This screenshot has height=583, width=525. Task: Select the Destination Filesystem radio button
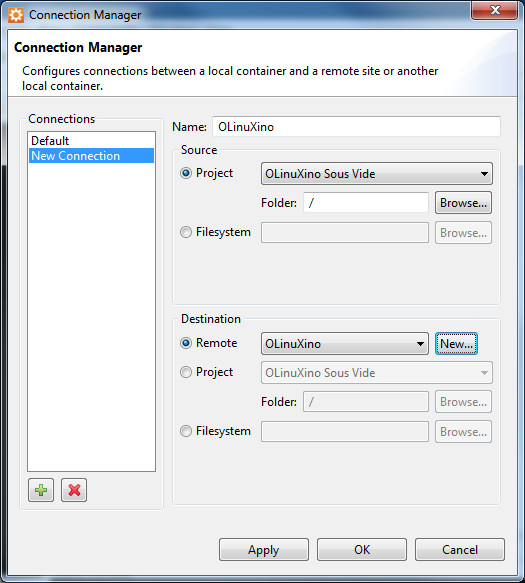tap(186, 431)
